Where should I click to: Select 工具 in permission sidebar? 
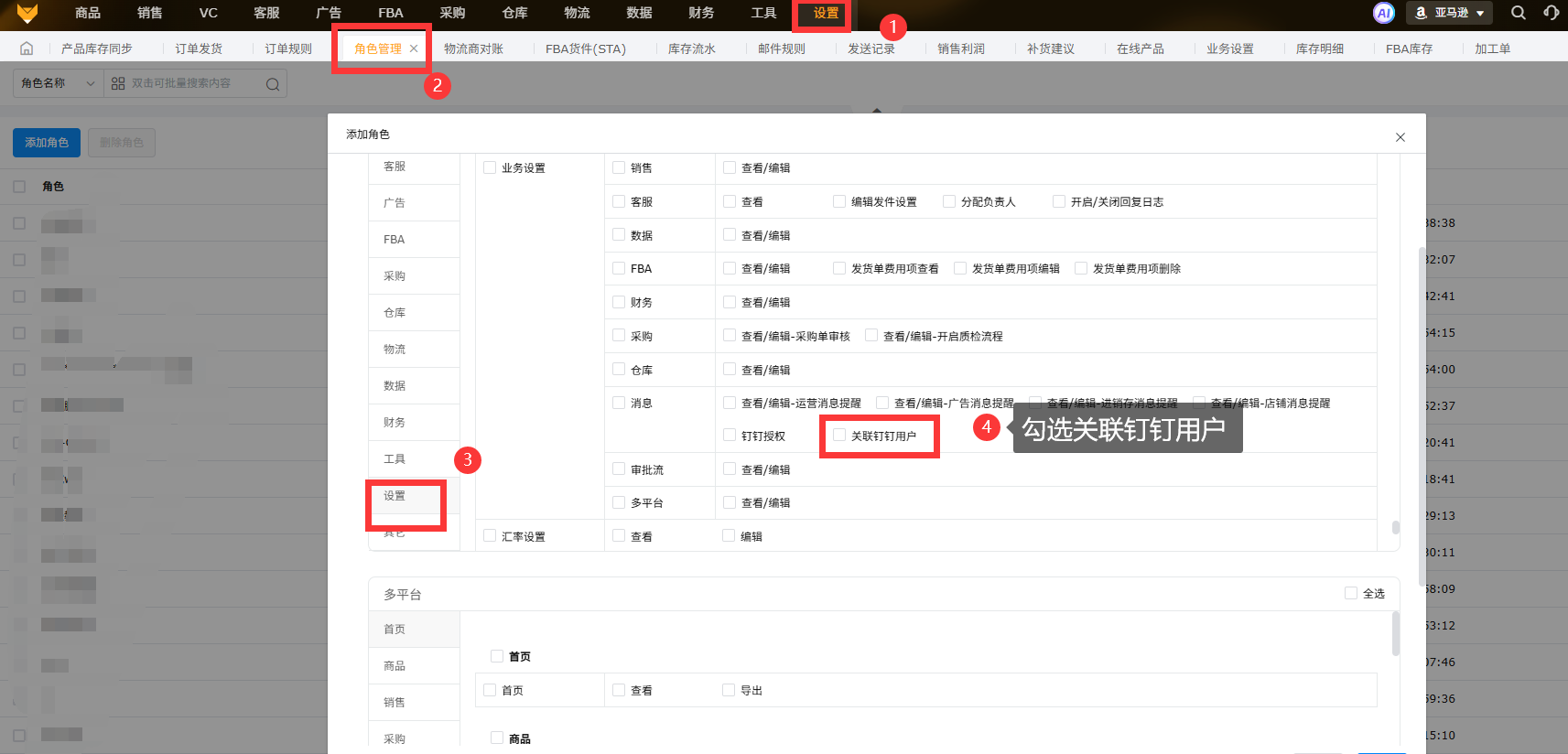pyautogui.click(x=414, y=459)
